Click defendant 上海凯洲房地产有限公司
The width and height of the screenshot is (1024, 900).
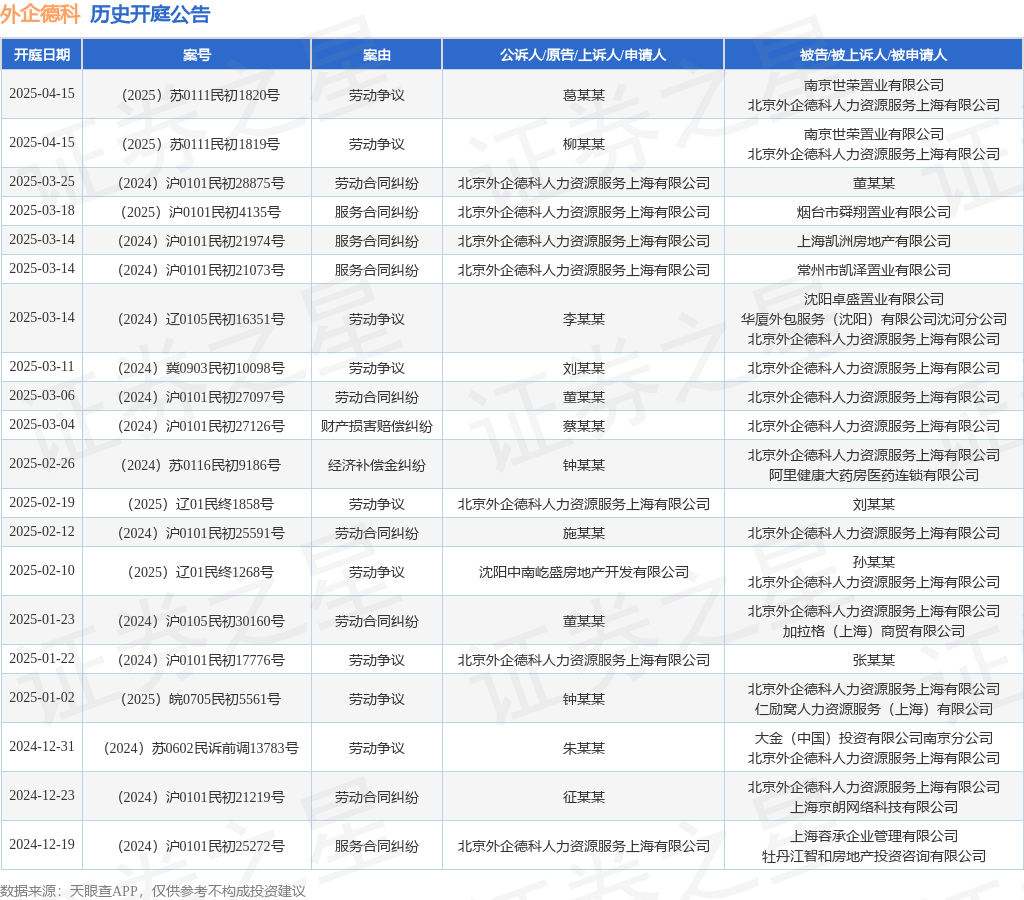point(873,242)
